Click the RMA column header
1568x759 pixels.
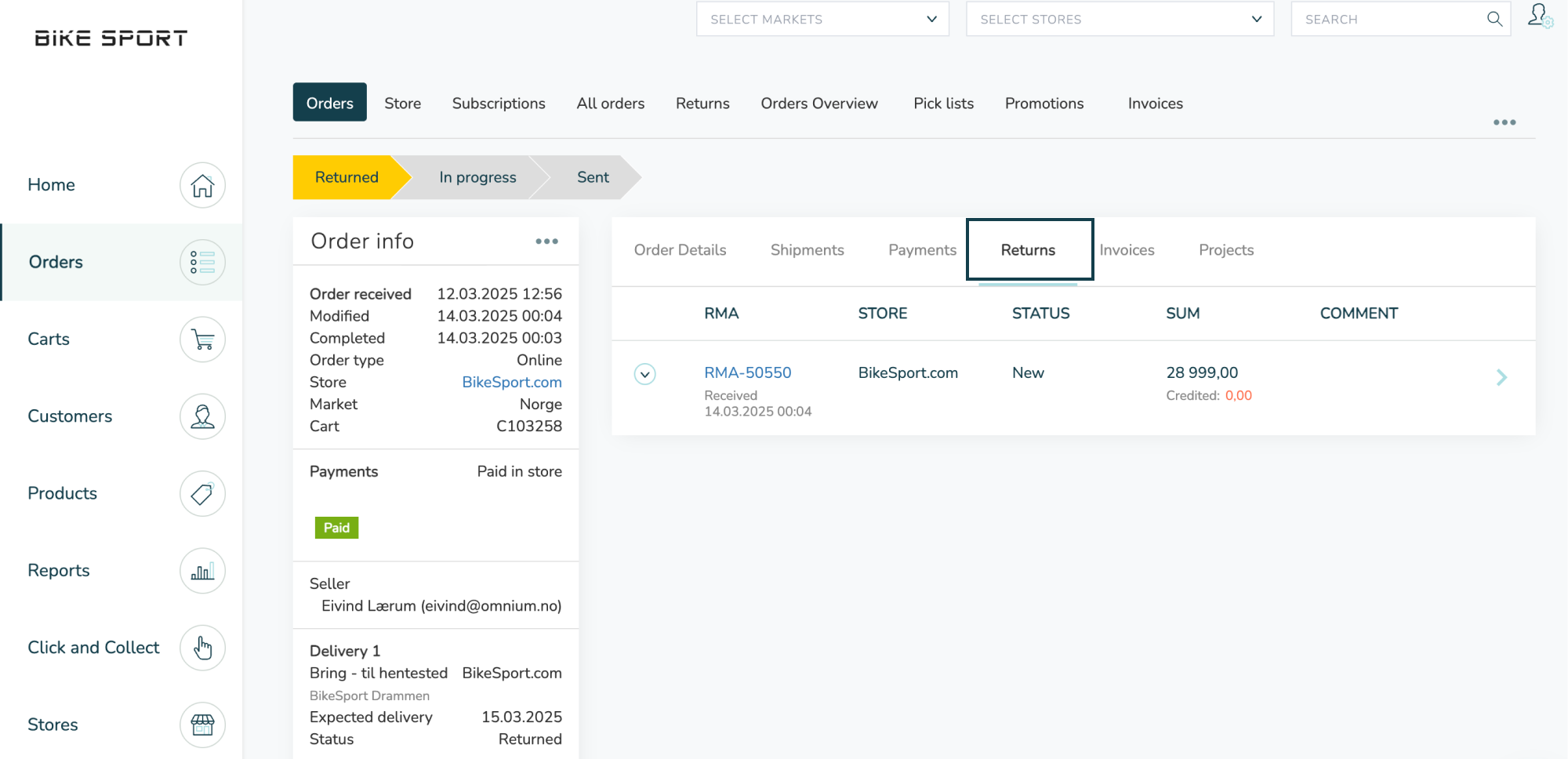[x=721, y=314]
